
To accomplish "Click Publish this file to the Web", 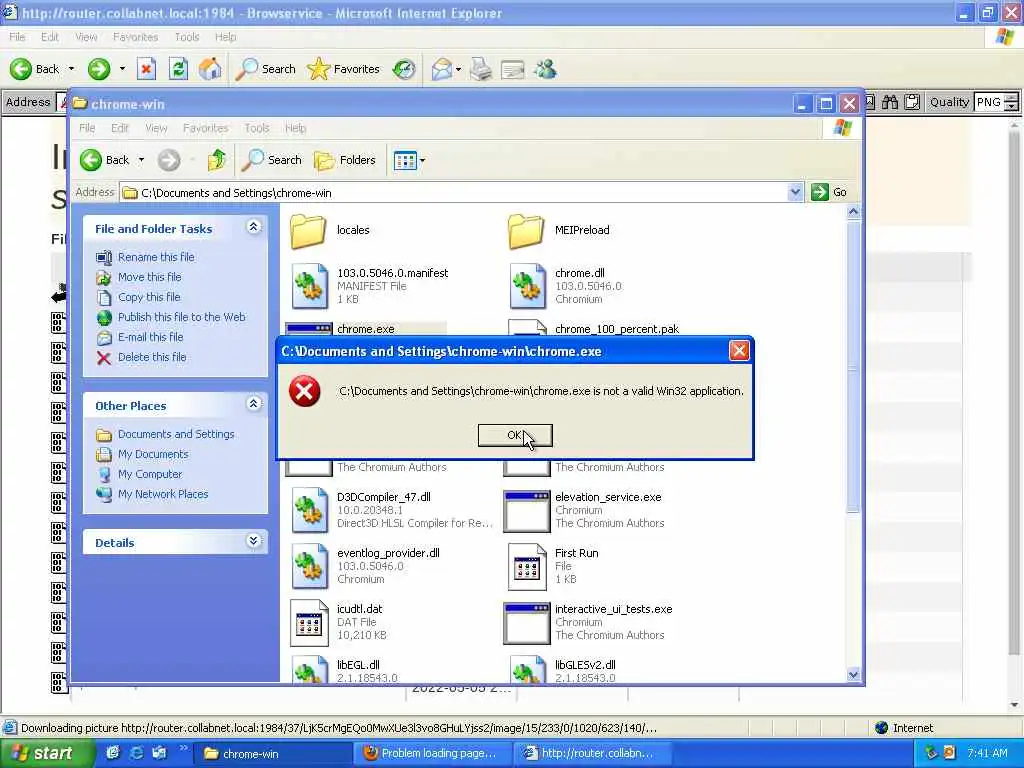I will tap(182, 317).
